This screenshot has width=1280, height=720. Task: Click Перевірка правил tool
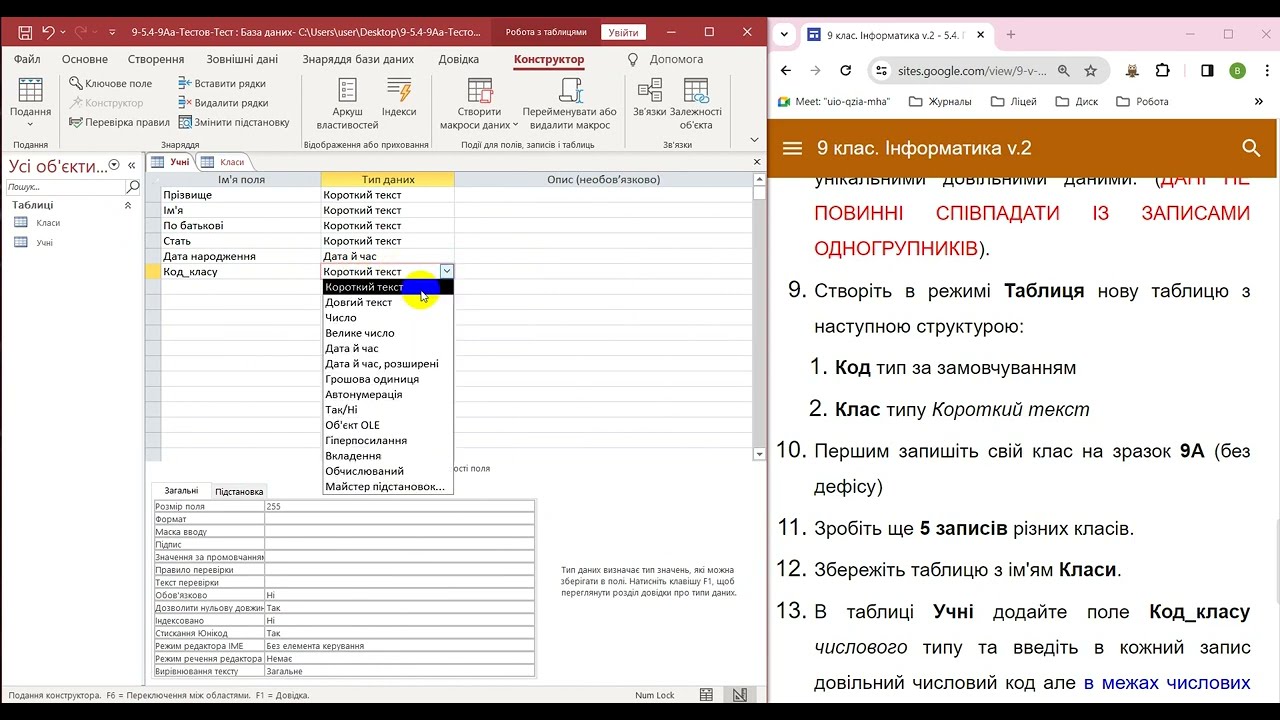(119, 122)
